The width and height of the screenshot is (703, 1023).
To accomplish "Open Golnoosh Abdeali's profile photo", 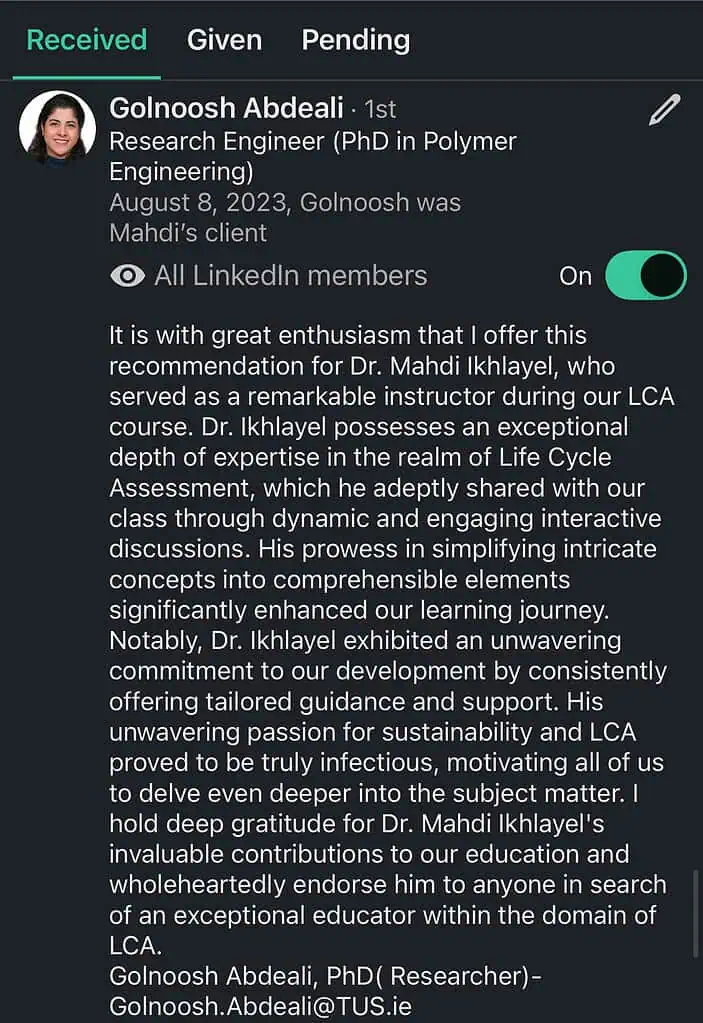I will tap(58, 127).
